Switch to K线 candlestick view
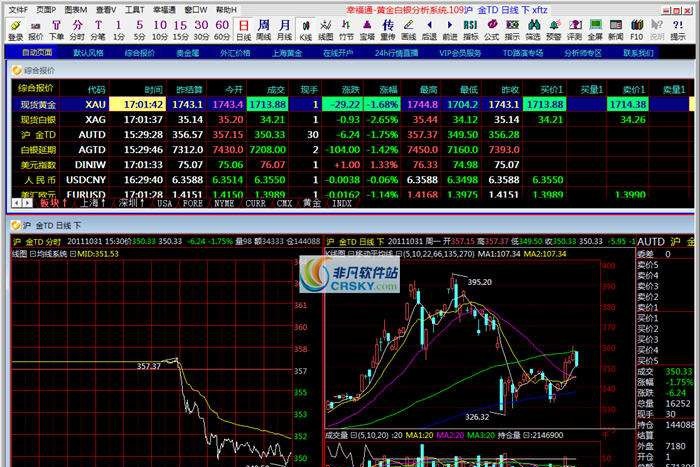The width and height of the screenshot is (700, 467). (x=305, y=30)
